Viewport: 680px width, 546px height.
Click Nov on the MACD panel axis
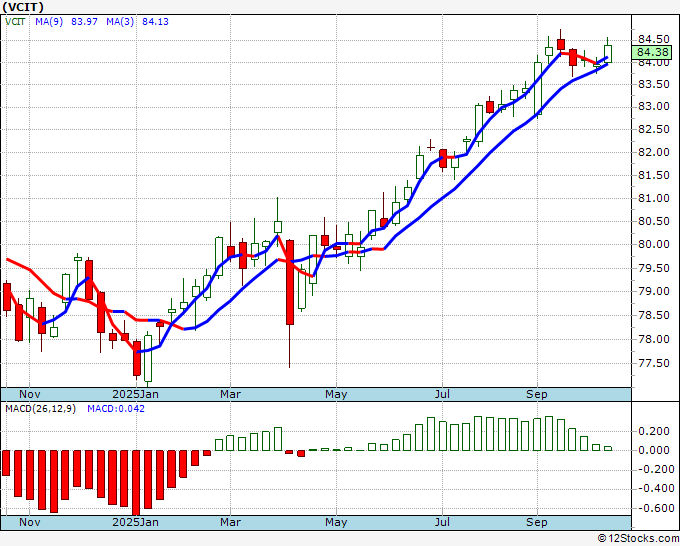tap(30, 522)
